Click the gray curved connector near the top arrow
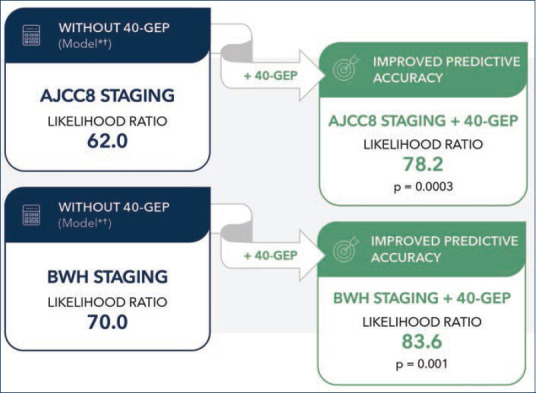The width and height of the screenshot is (536, 393). [x=237, y=51]
